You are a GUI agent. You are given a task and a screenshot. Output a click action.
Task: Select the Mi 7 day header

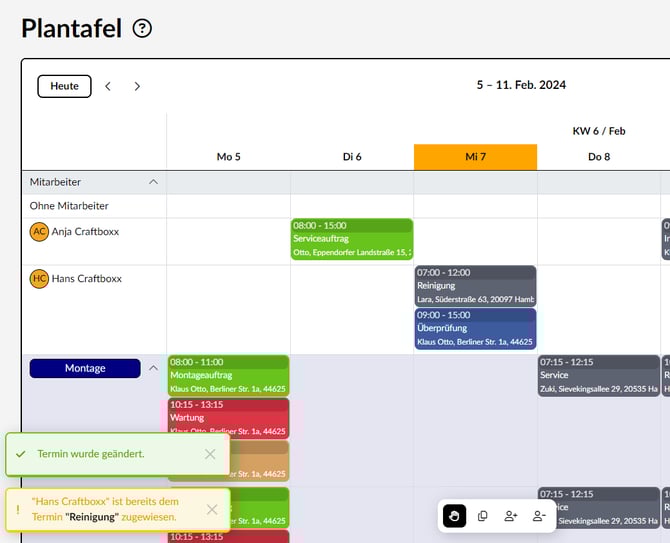(475, 157)
